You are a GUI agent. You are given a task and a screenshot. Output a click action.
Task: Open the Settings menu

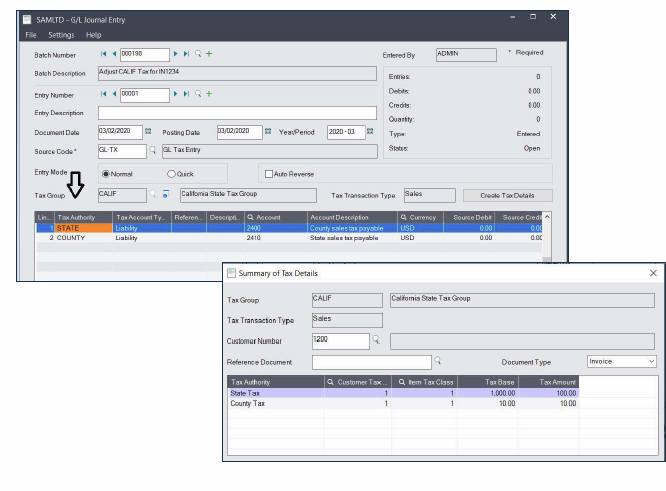(61, 35)
